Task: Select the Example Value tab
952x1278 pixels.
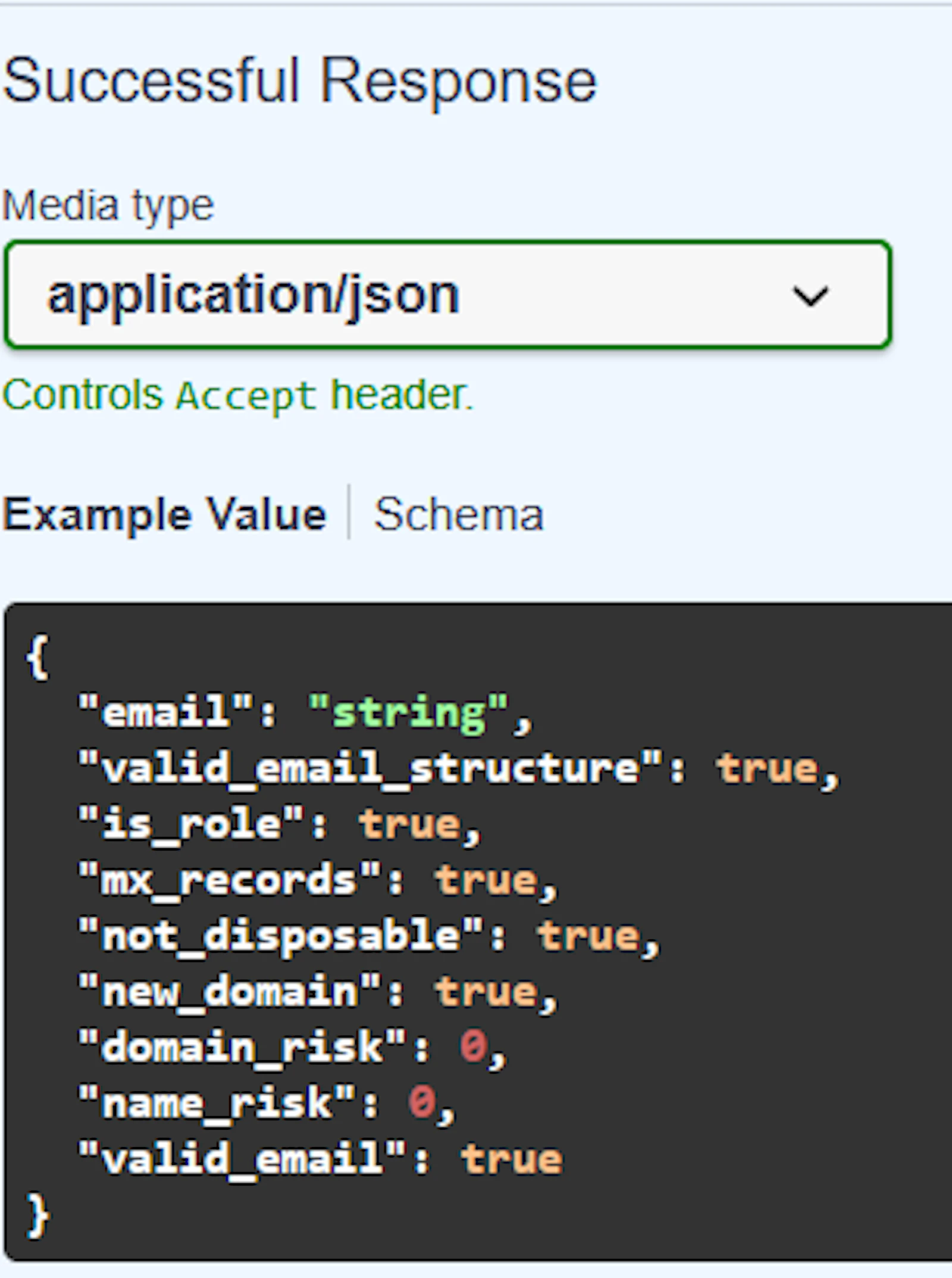Action: pyautogui.click(x=165, y=514)
